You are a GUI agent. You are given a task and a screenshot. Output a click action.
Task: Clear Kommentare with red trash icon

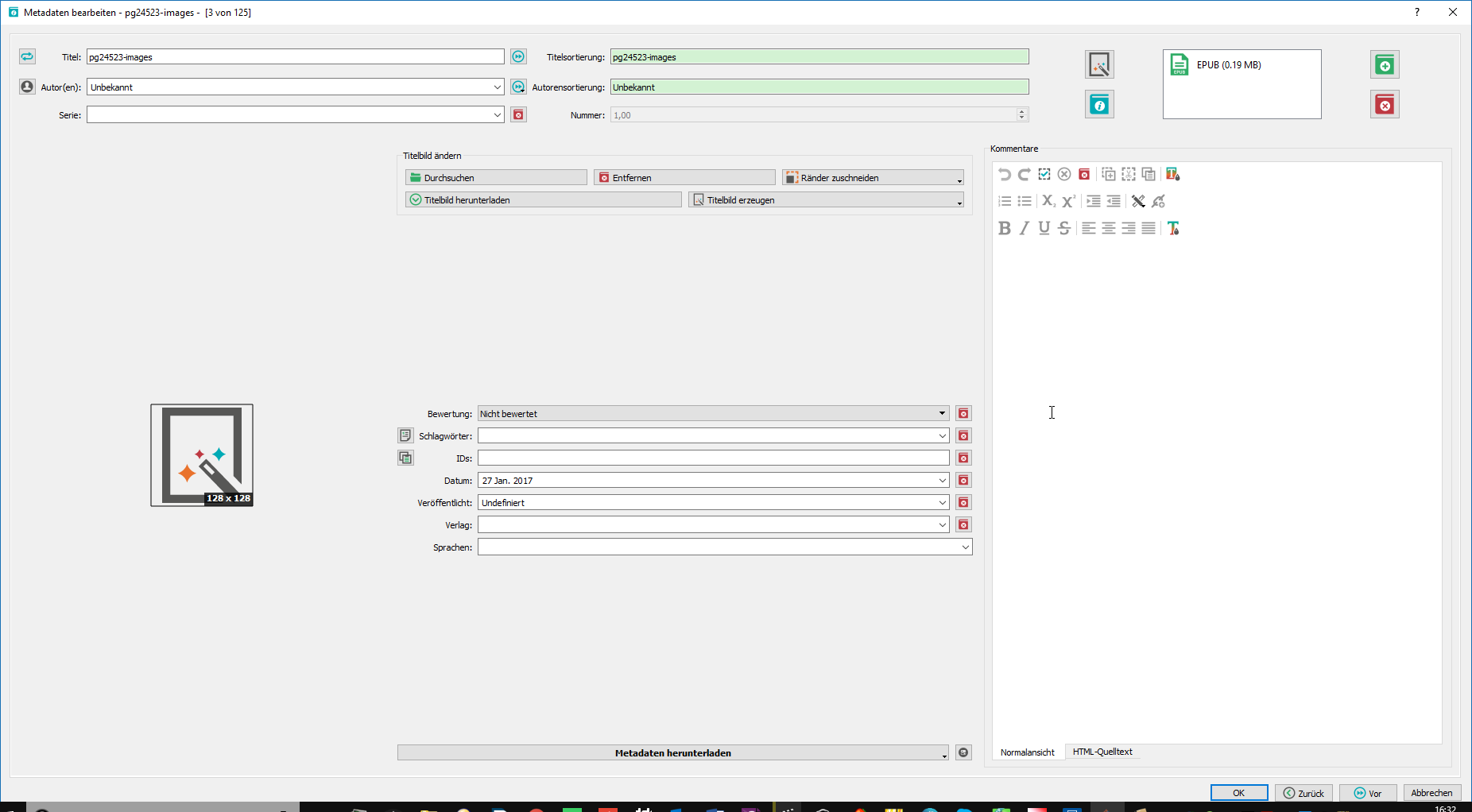[x=1084, y=174]
